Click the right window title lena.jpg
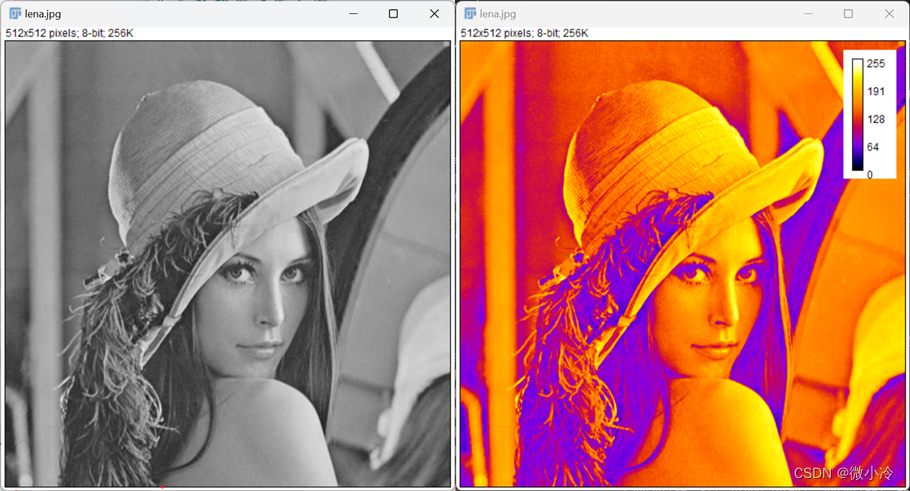Image resolution: width=910 pixels, height=491 pixels. pos(498,14)
